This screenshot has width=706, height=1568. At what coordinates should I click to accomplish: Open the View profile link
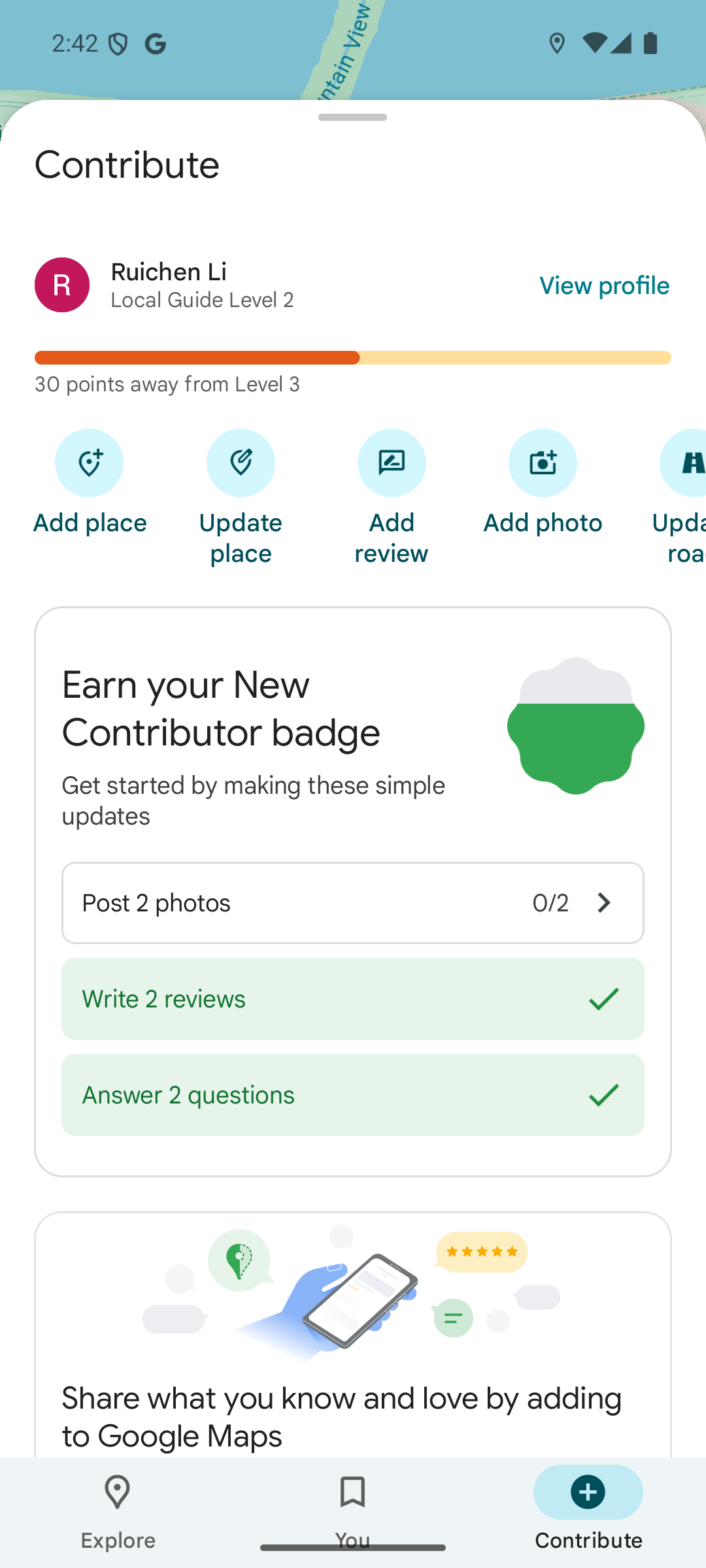tap(604, 286)
